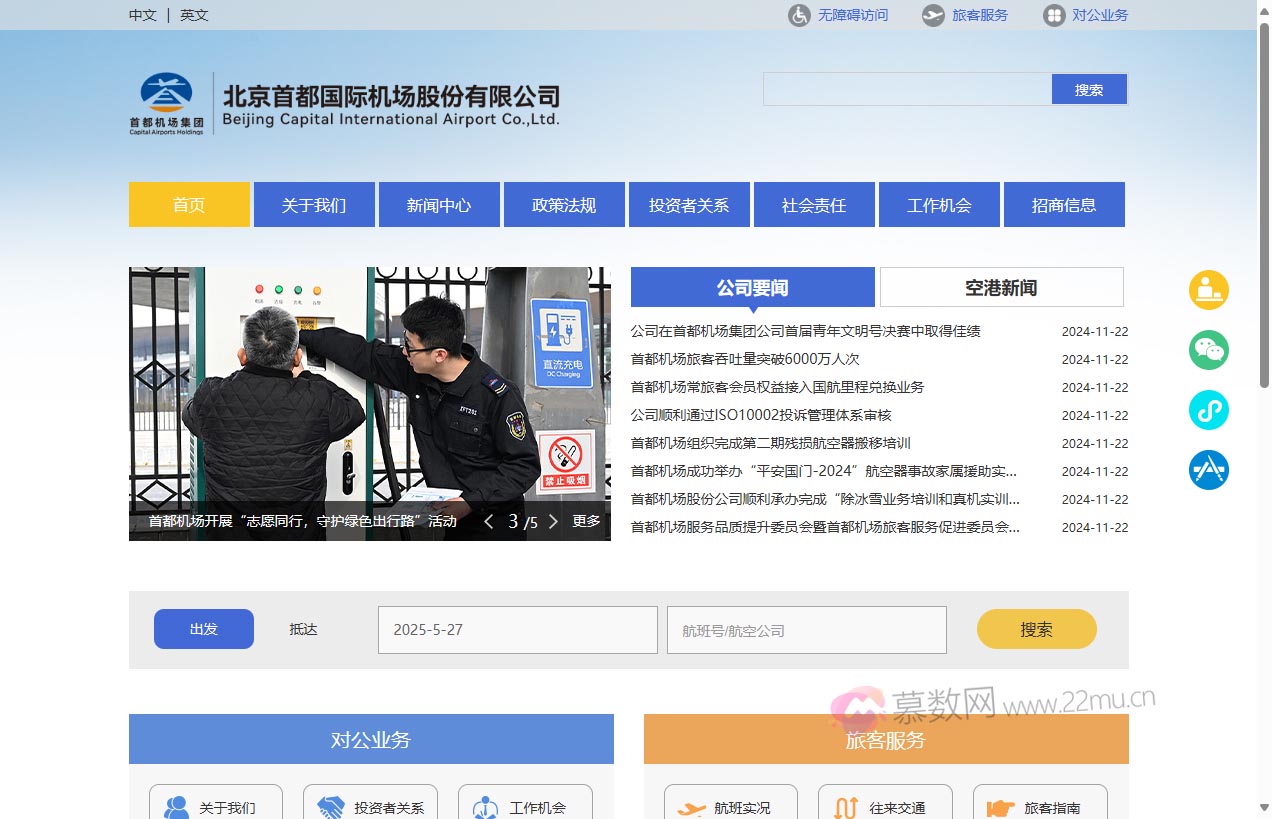
Task: Switch site language to 英文
Action: (x=193, y=15)
